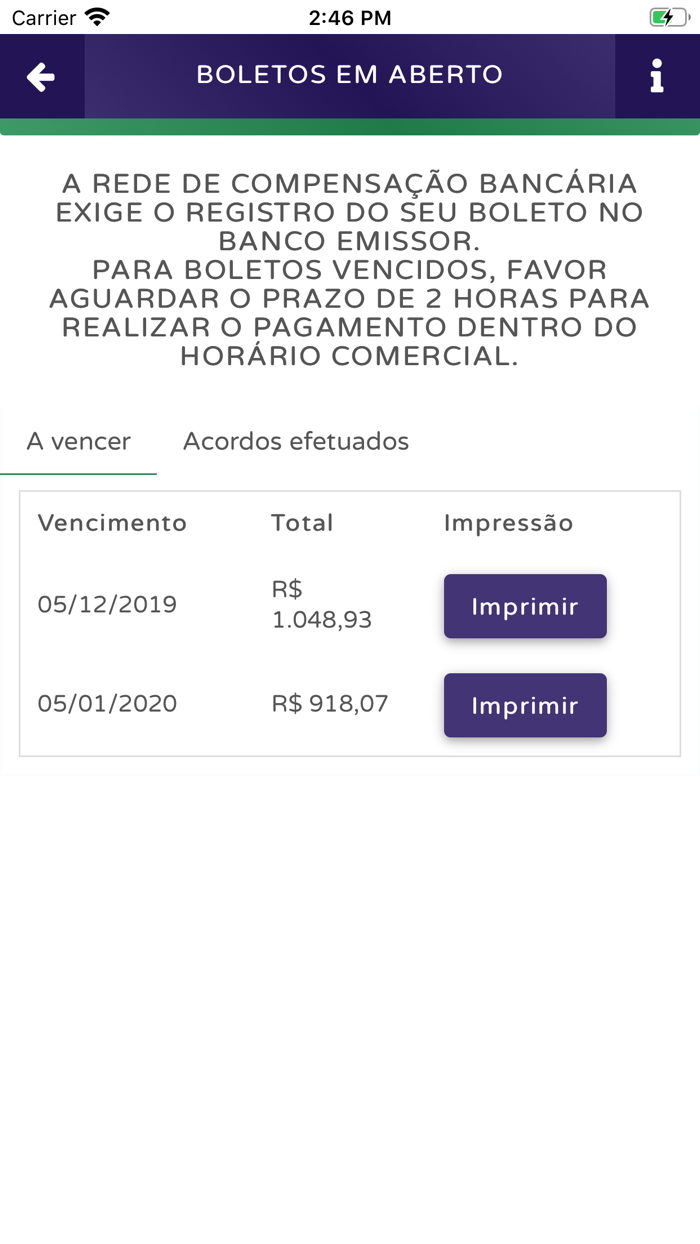This screenshot has height=1244, width=700.
Task: Tap the Impressão column header
Action: [508, 523]
